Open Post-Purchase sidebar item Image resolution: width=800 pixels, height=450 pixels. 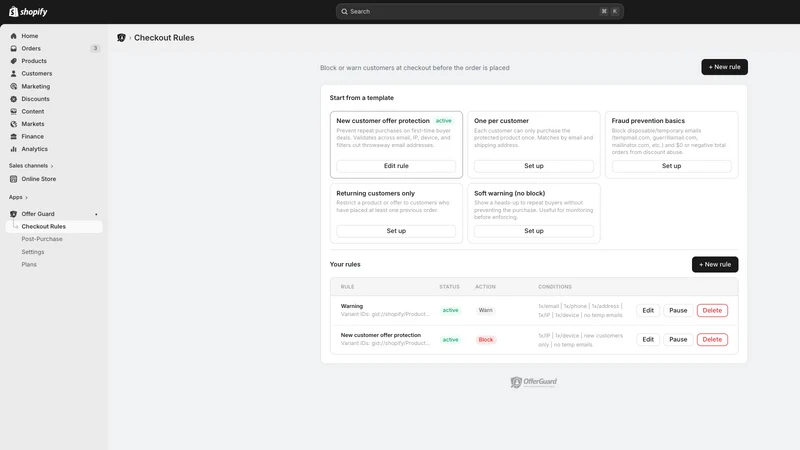[42, 239]
